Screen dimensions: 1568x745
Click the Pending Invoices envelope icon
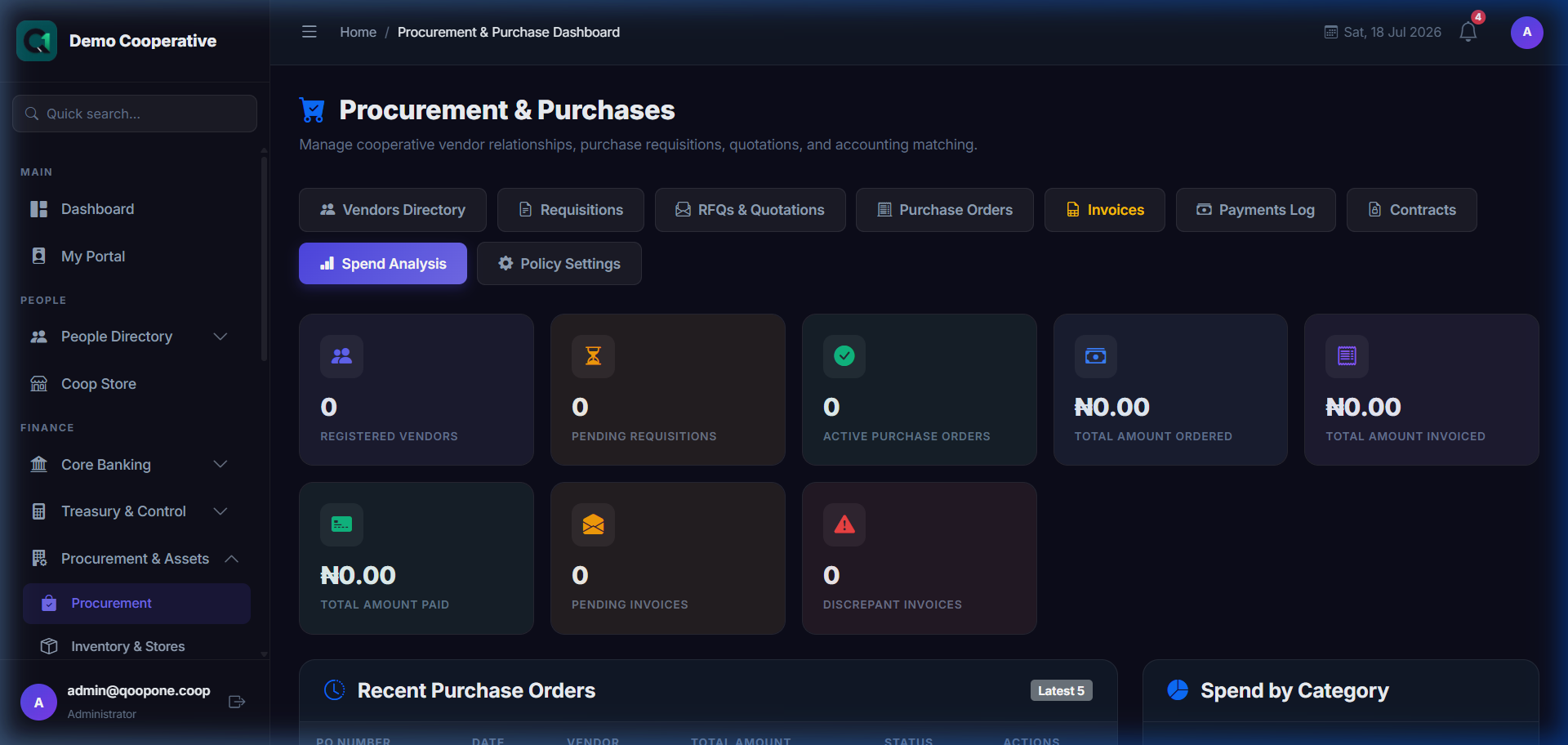coord(593,524)
